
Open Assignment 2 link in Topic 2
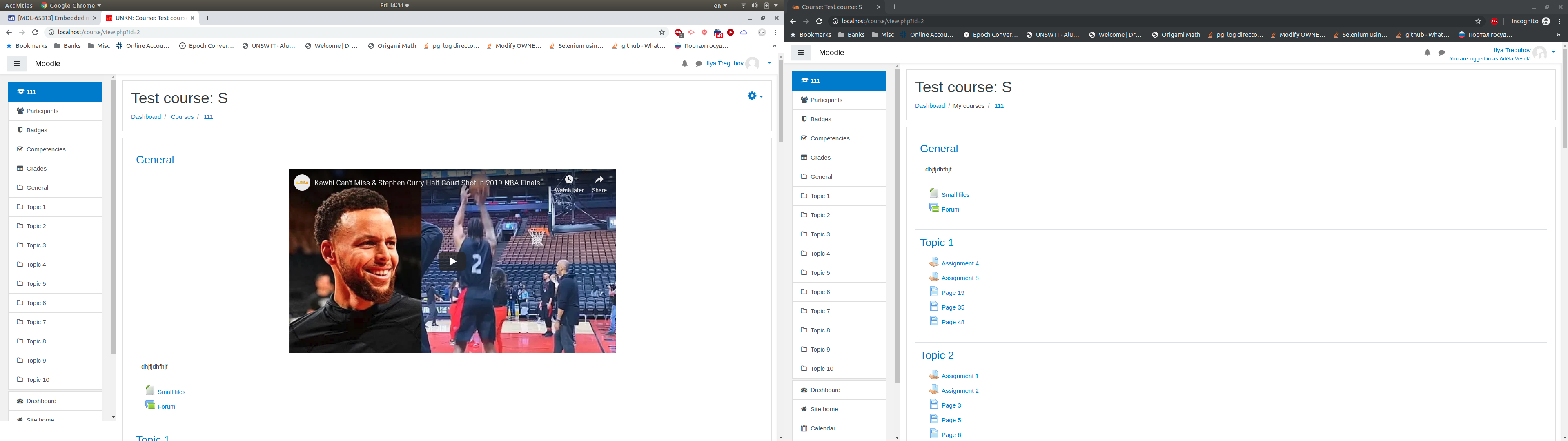tap(960, 391)
